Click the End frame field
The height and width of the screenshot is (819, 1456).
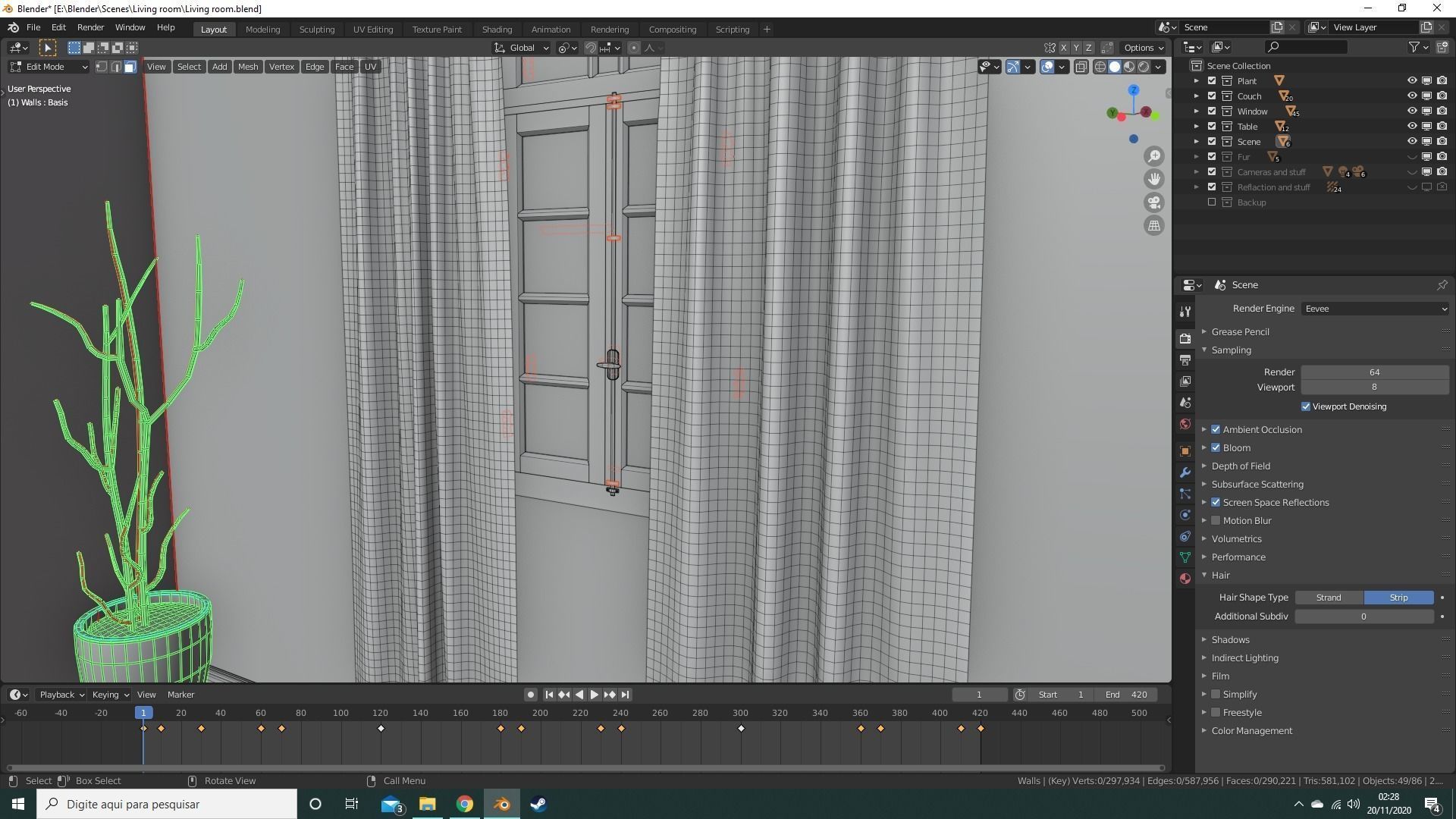[x=1125, y=695]
